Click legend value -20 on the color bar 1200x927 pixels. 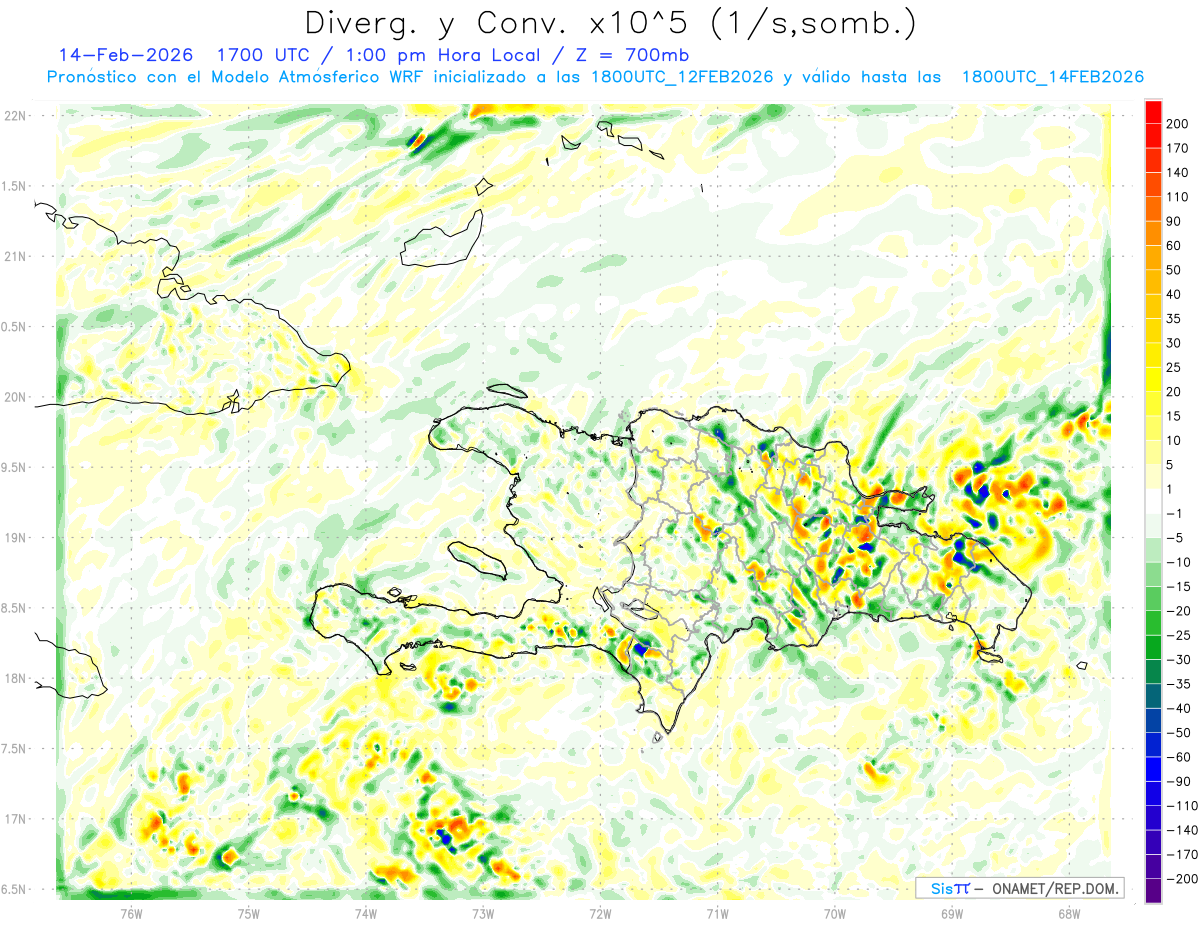pyautogui.click(x=1177, y=611)
